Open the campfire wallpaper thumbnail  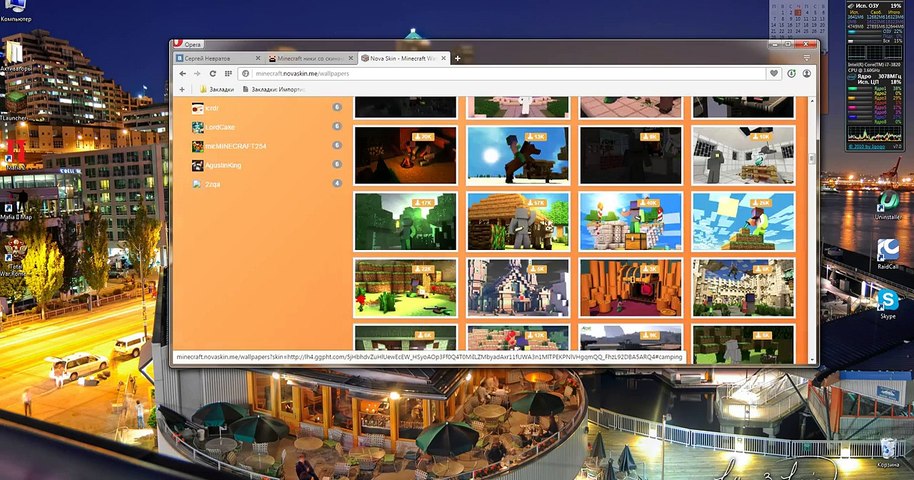pos(406,155)
